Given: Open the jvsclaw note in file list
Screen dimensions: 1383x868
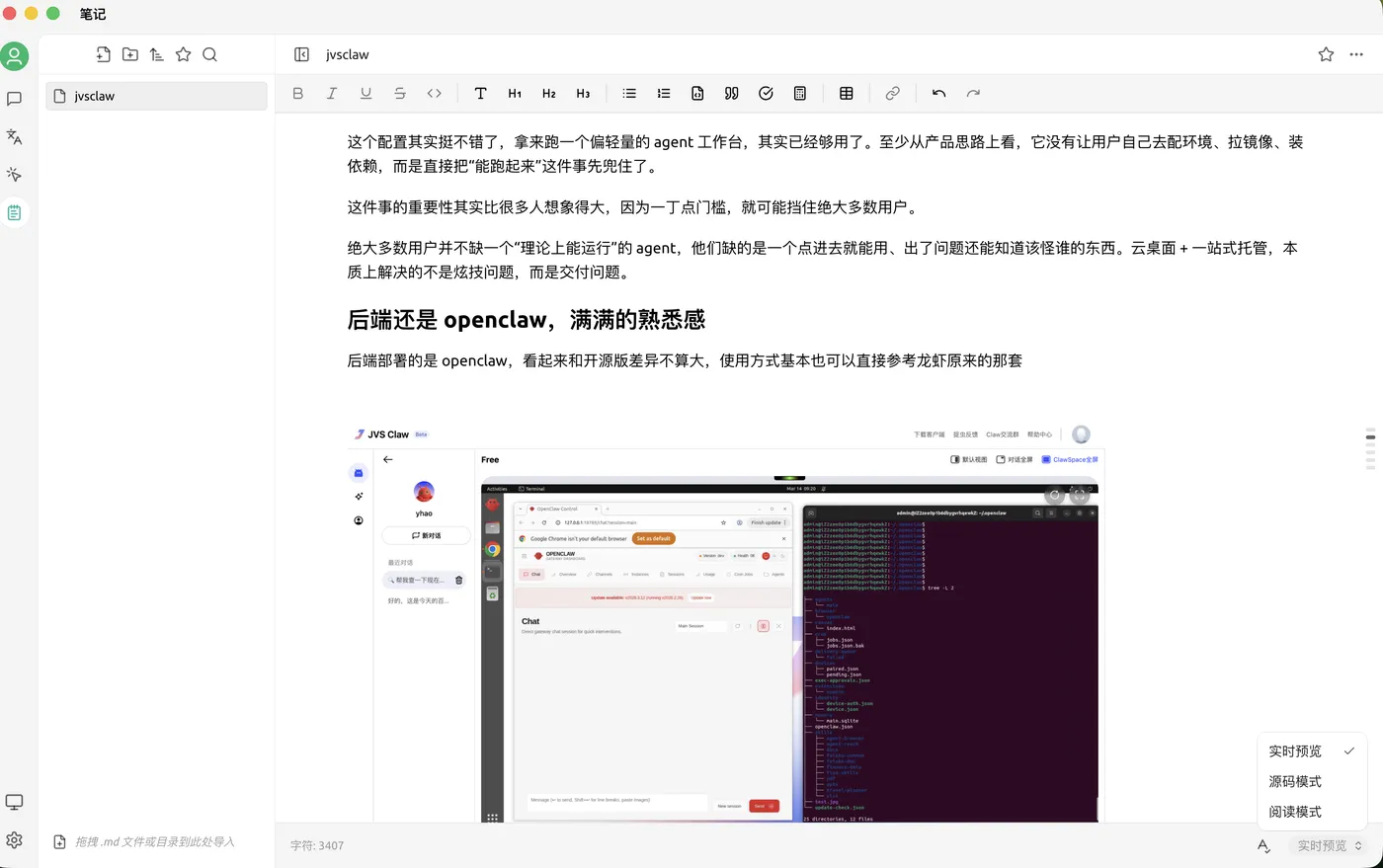Looking at the screenshot, I should pyautogui.click(x=156, y=96).
